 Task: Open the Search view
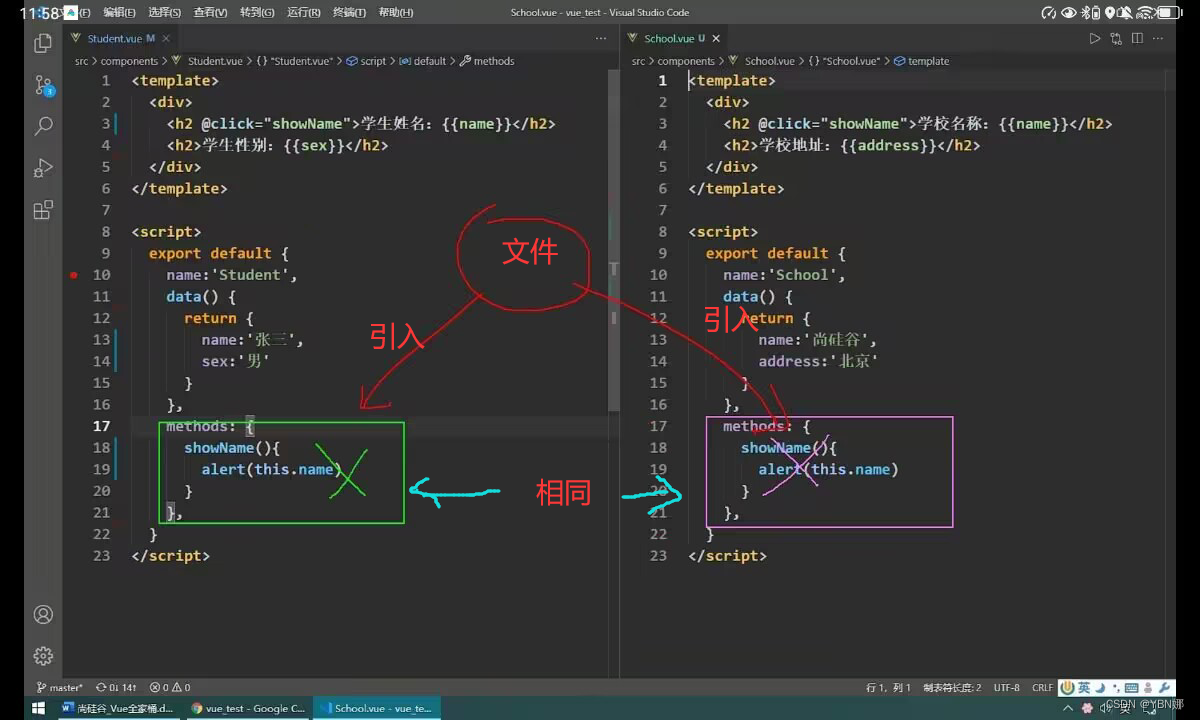tap(42, 126)
